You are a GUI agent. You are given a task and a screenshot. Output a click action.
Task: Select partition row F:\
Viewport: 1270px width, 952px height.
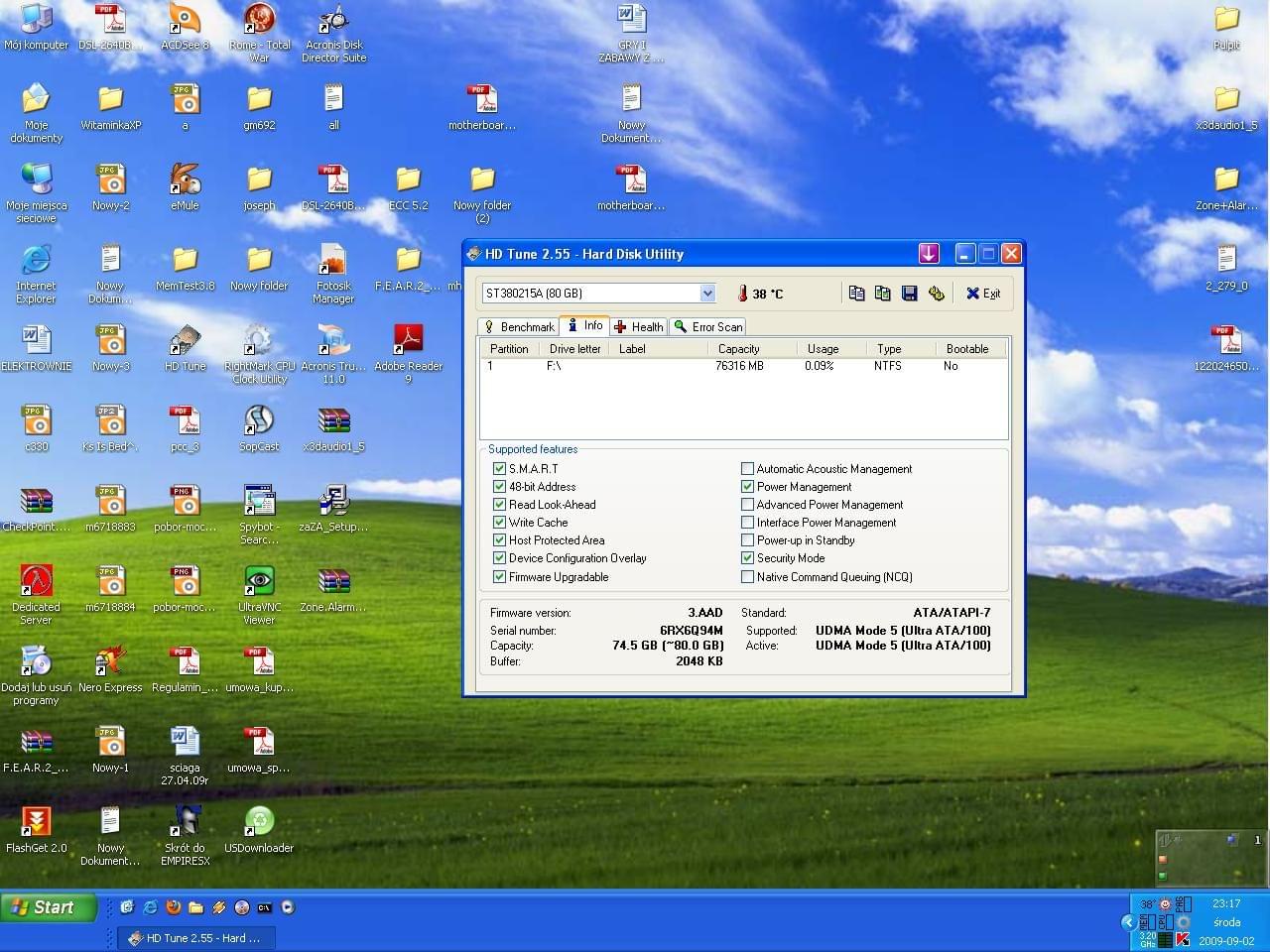click(x=744, y=366)
